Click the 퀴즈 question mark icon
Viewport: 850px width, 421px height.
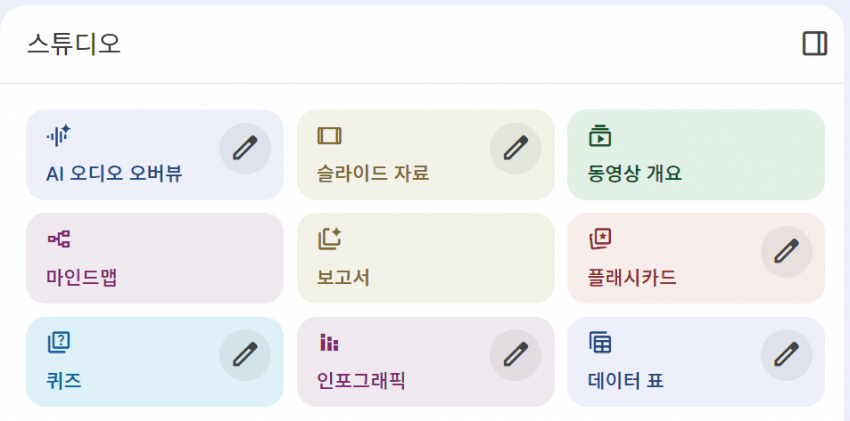click(59, 343)
